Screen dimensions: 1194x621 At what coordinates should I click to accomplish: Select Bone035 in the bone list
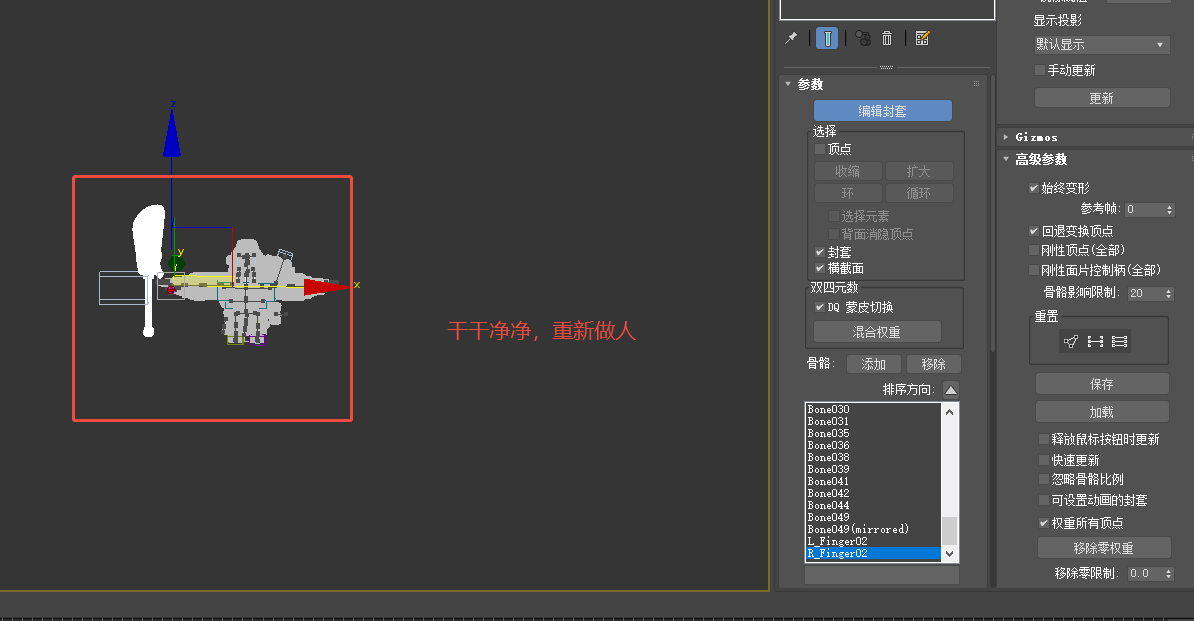tap(873, 434)
